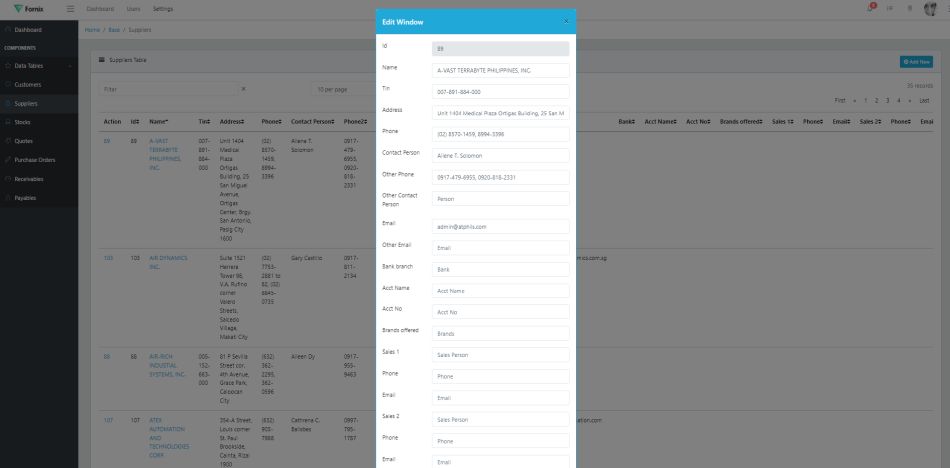This screenshot has height=468, width=950.
Task: Expand the Data Tables sidebar group
Action: point(36,66)
